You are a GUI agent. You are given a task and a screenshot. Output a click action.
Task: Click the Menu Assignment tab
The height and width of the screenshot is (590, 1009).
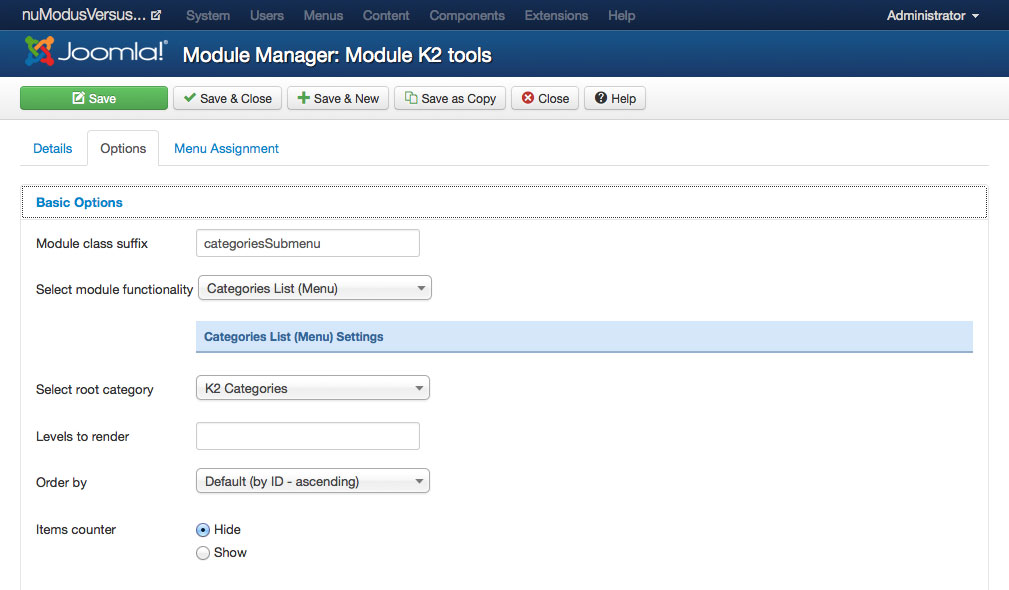click(226, 148)
